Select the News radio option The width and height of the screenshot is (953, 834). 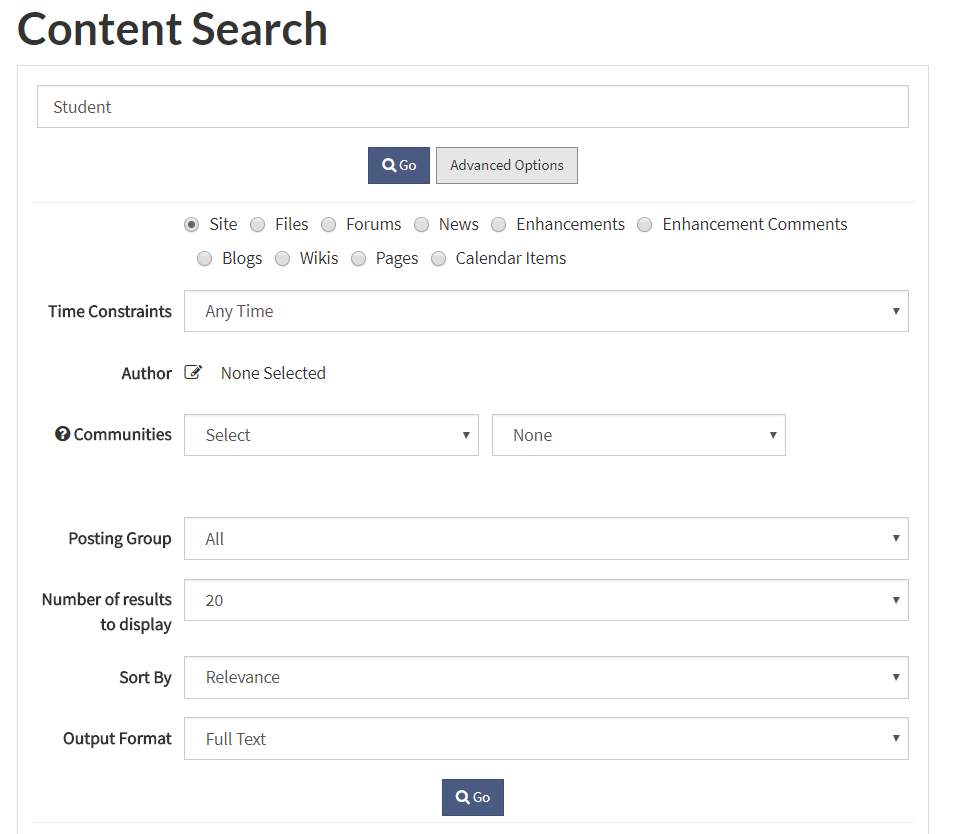(x=421, y=225)
